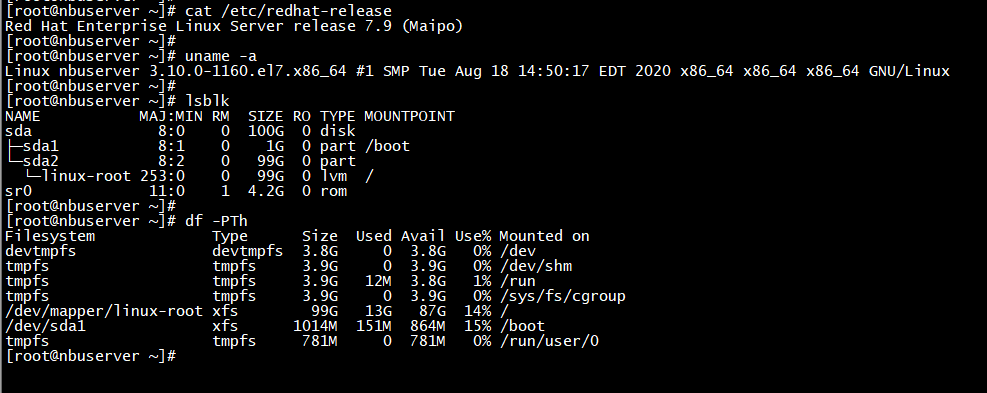Click the /dev/mapper/linux-root filesystem entry

(x=104, y=311)
